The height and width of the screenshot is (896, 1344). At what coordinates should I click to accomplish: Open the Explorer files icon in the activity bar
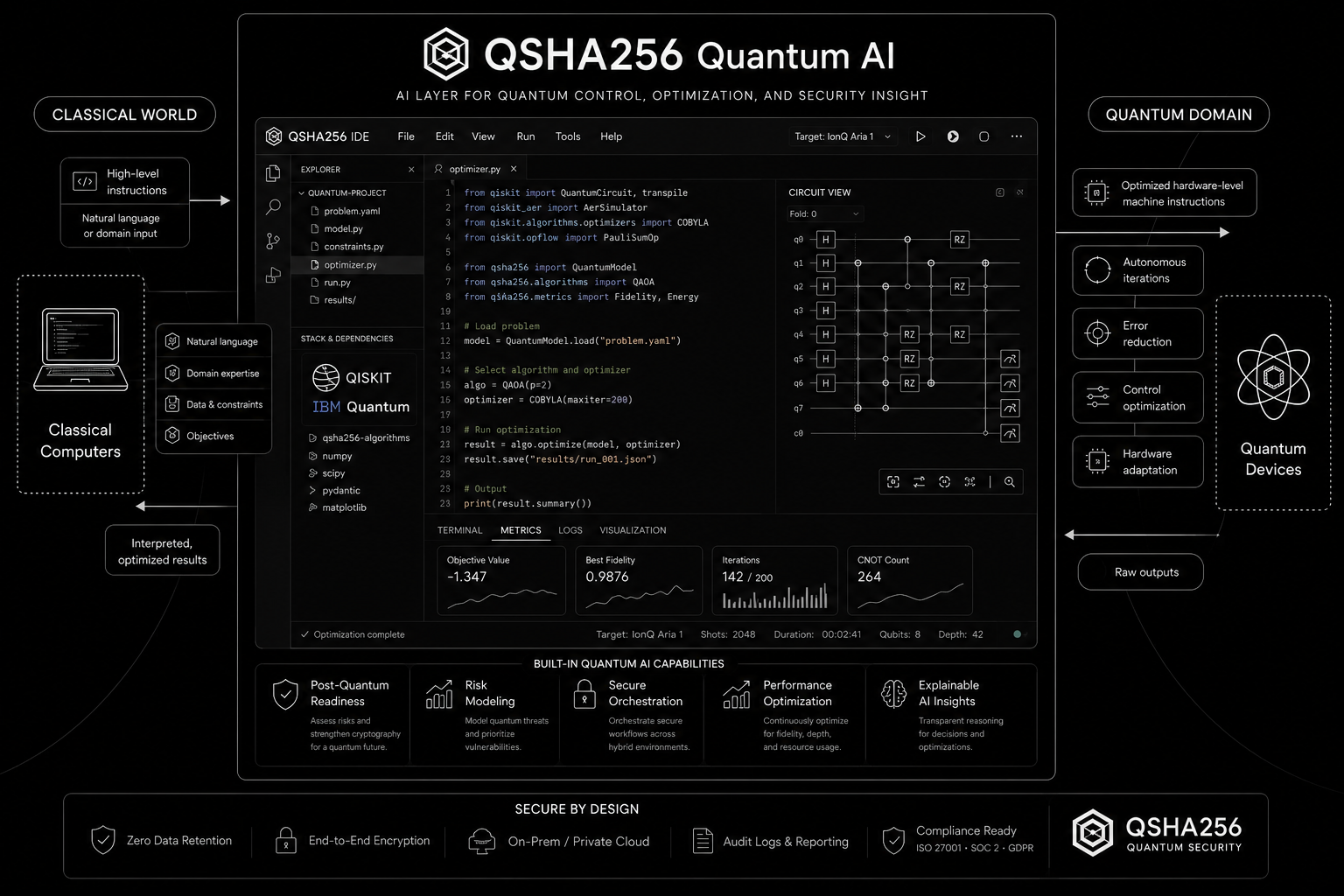tap(273, 173)
